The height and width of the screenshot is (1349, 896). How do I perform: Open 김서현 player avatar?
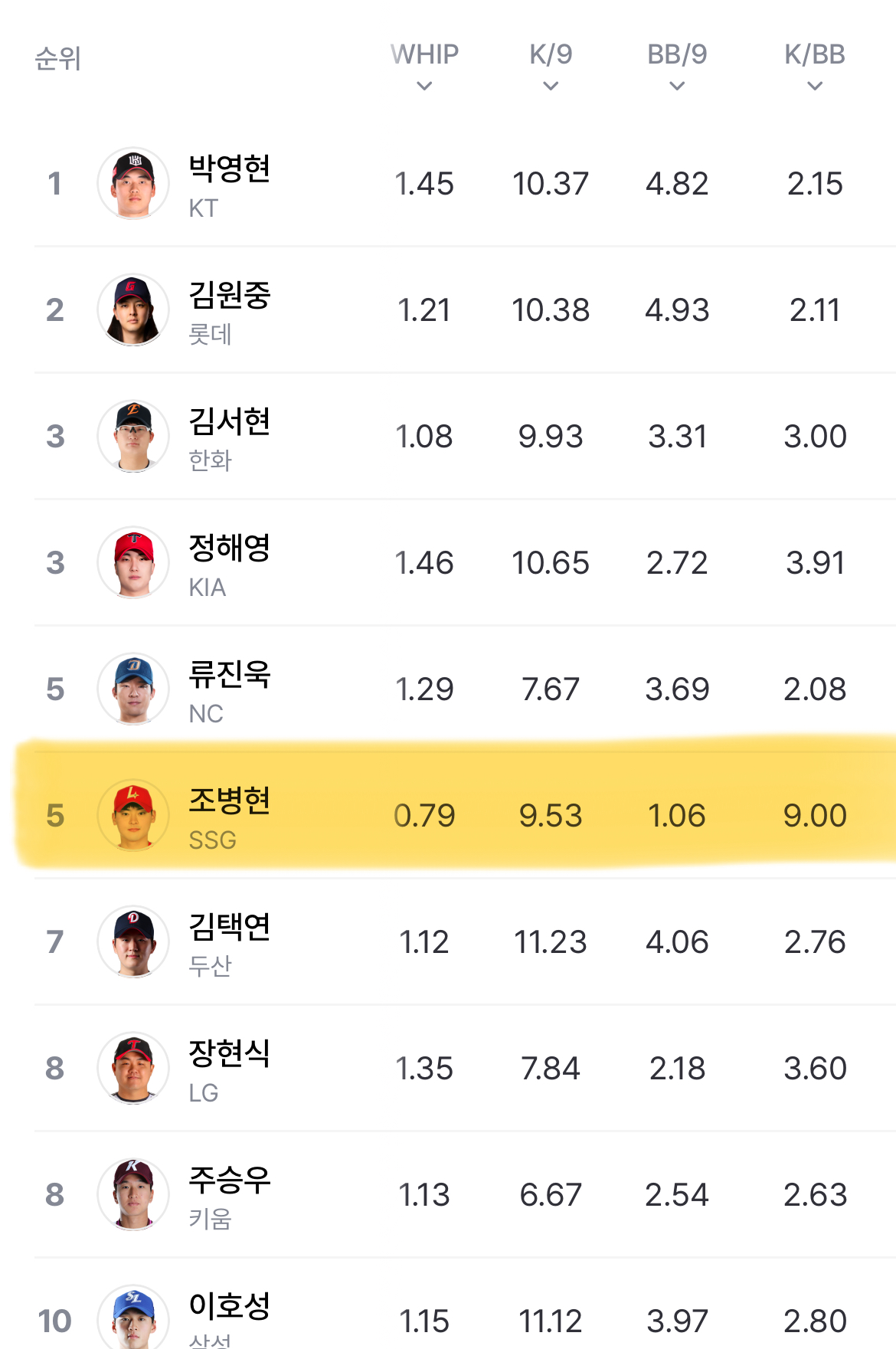tap(133, 437)
